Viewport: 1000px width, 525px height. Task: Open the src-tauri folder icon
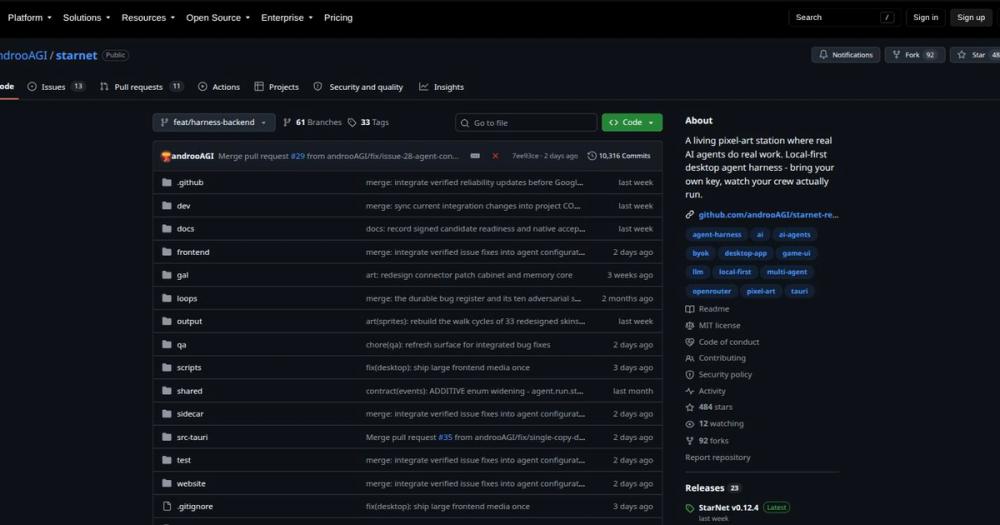167,437
